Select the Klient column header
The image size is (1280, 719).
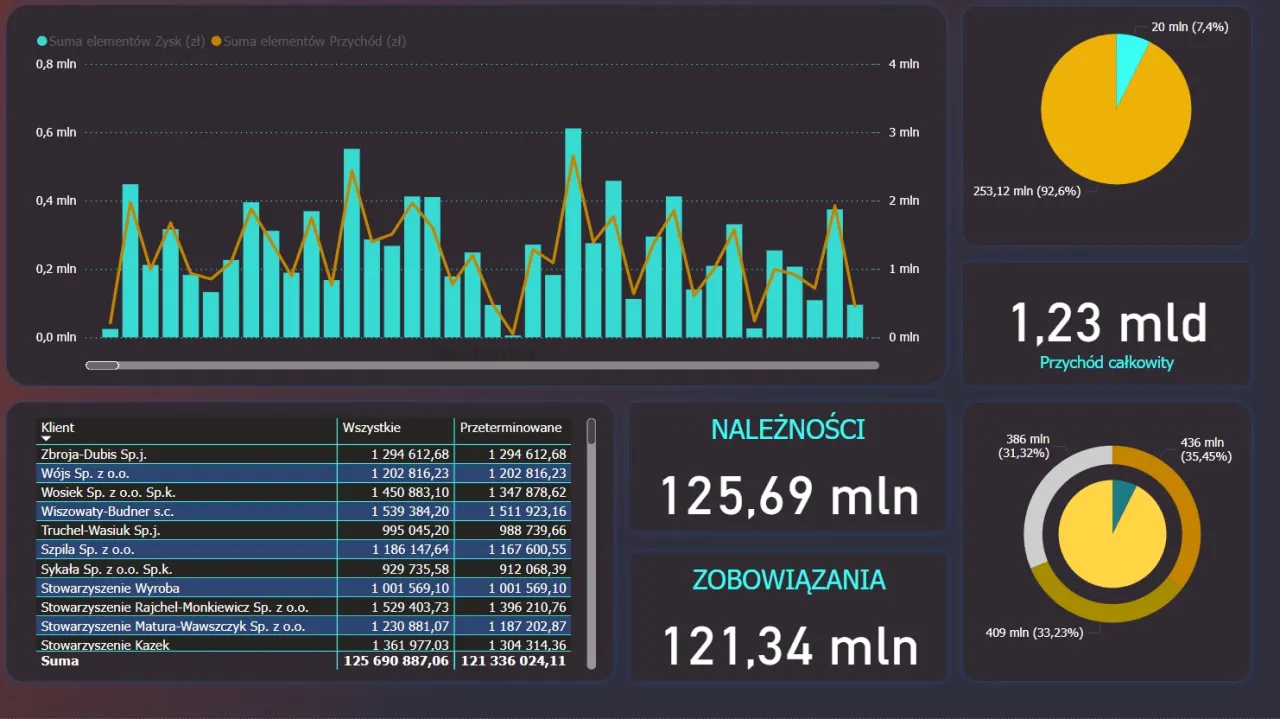coord(57,427)
